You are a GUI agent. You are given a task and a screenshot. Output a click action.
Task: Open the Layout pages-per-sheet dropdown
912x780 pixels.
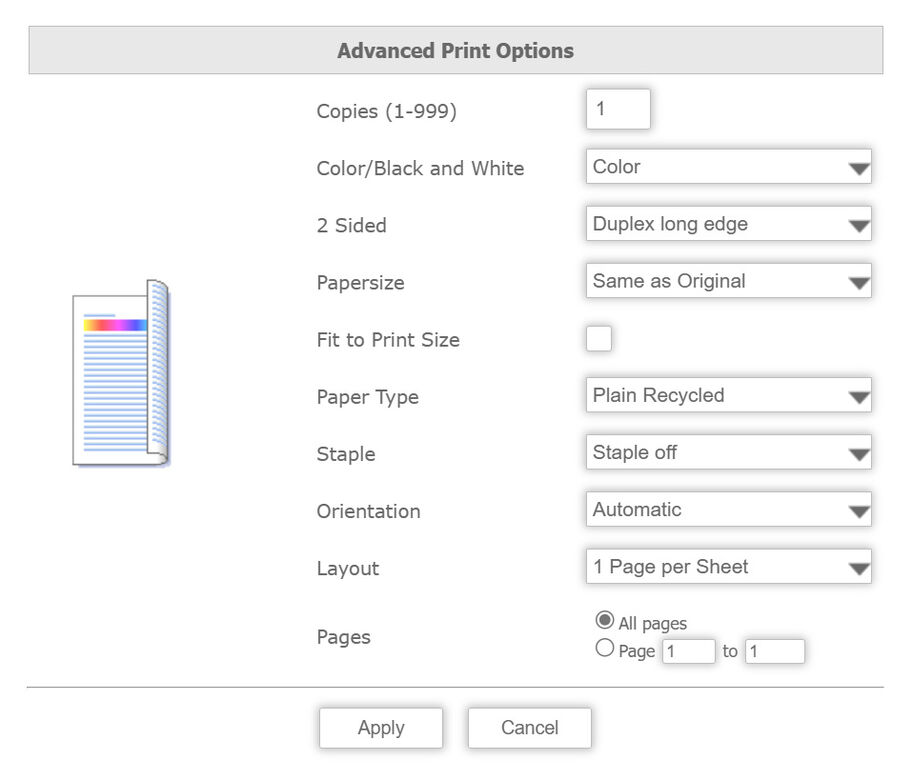coord(728,566)
